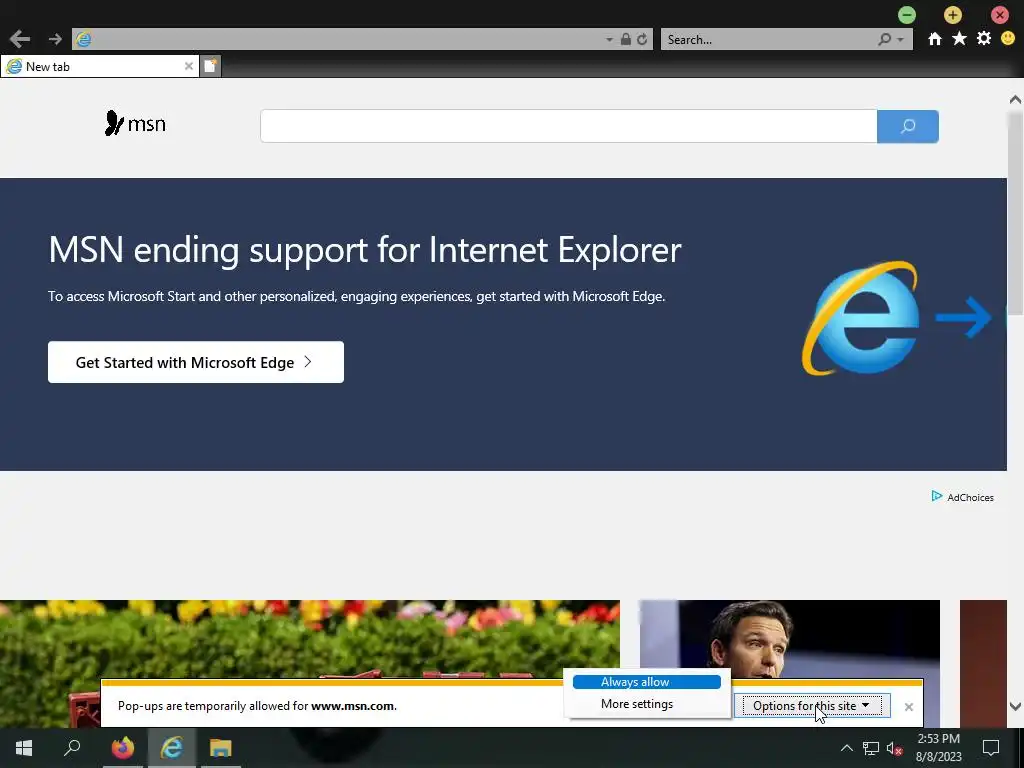Open Tools menu via gear icon

(984, 39)
